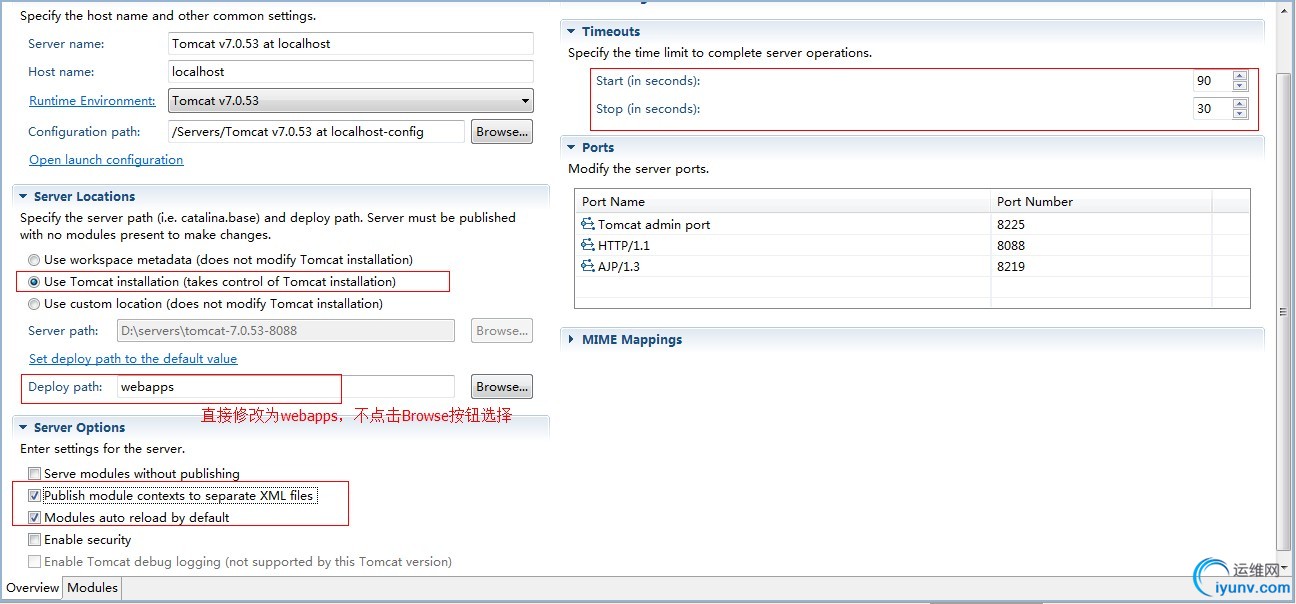The image size is (1296, 604).
Task: Decrease the Stop timeout with down arrow
Action: coord(1240,114)
